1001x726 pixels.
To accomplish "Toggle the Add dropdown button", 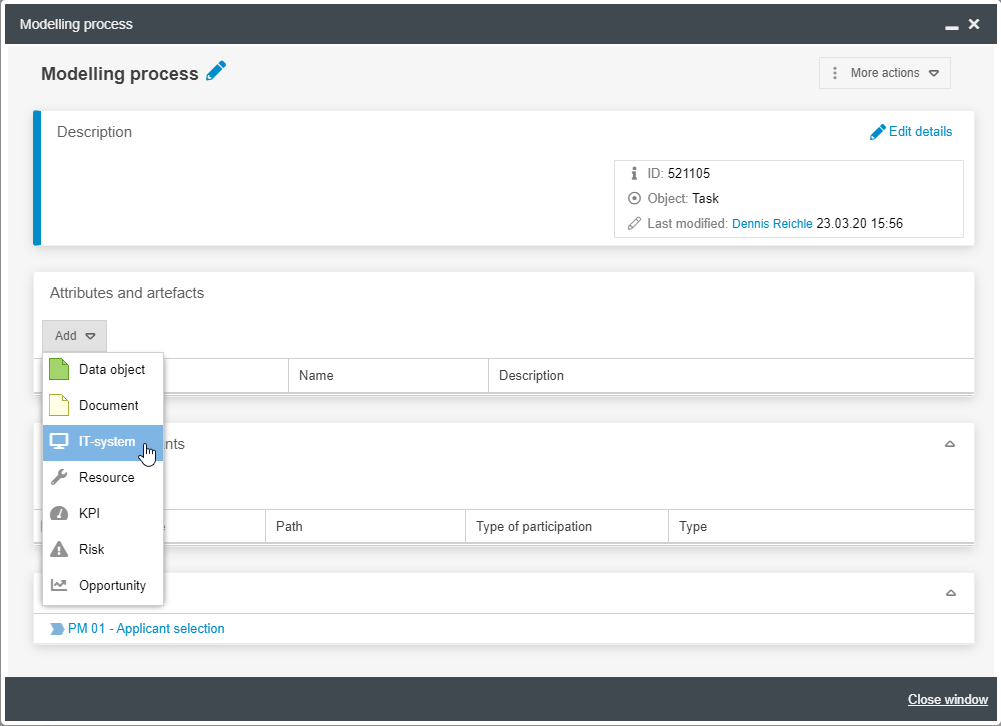I will point(75,336).
